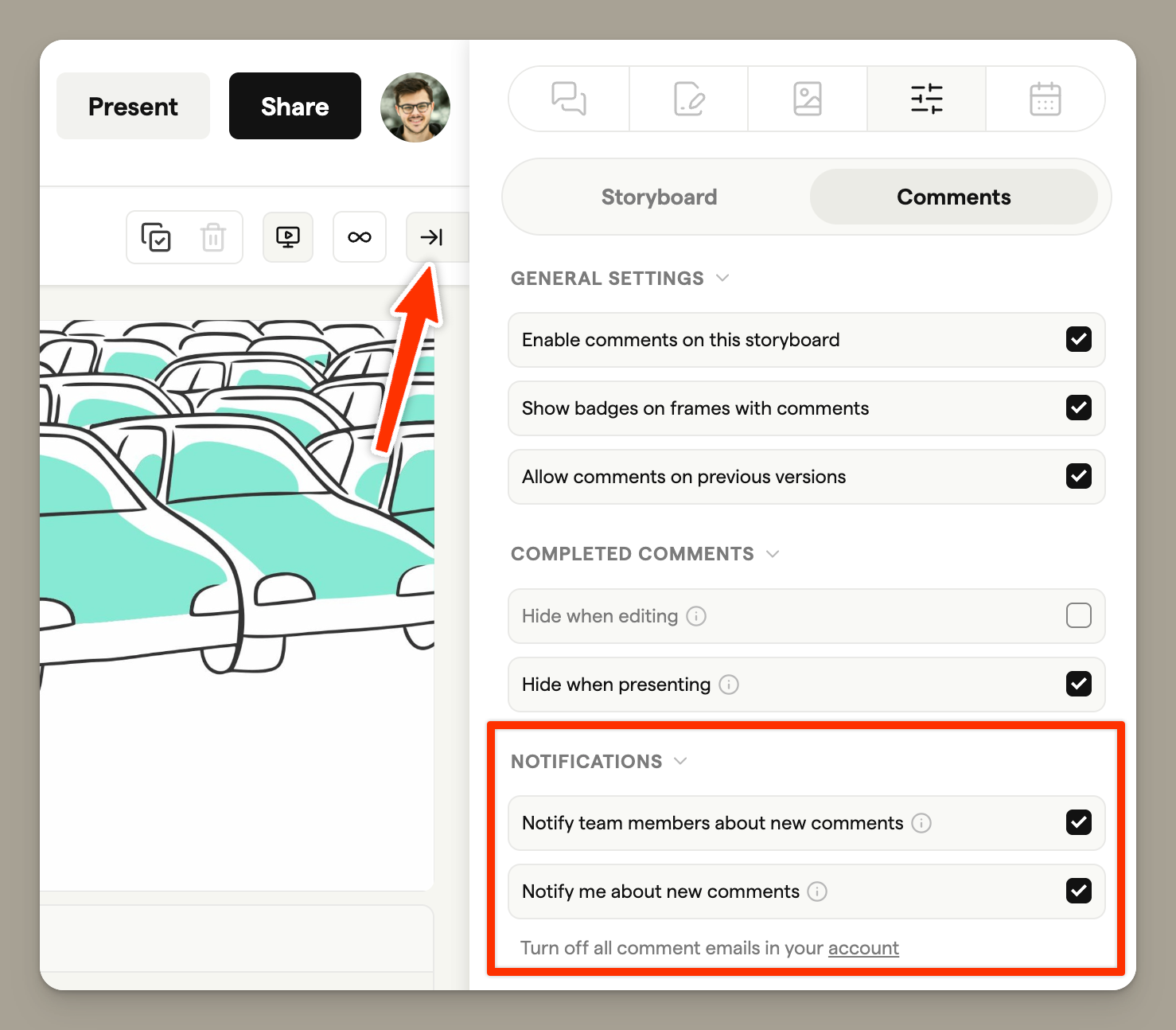Uncheck the Hide when presenting checkbox
Image resolution: width=1176 pixels, height=1030 pixels.
[x=1079, y=684]
